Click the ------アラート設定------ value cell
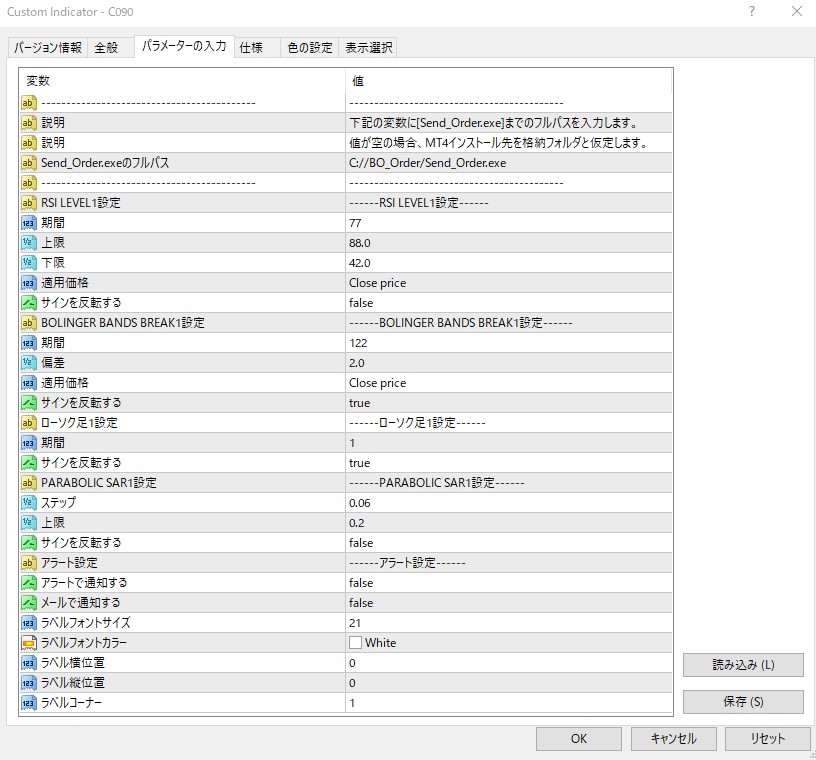Image resolution: width=816 pixels, height=760 pixels. pyautogui.click(x=508, y=563)
